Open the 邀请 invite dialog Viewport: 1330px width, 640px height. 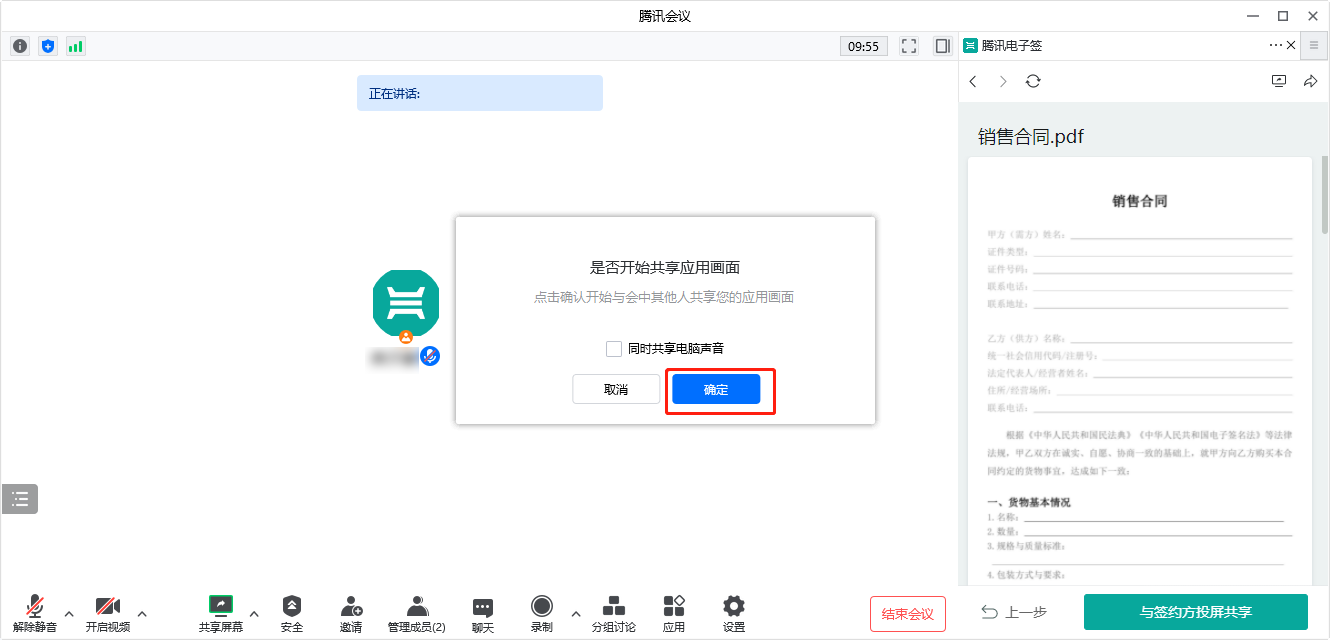pyautogui.click(x=351, y=613)
